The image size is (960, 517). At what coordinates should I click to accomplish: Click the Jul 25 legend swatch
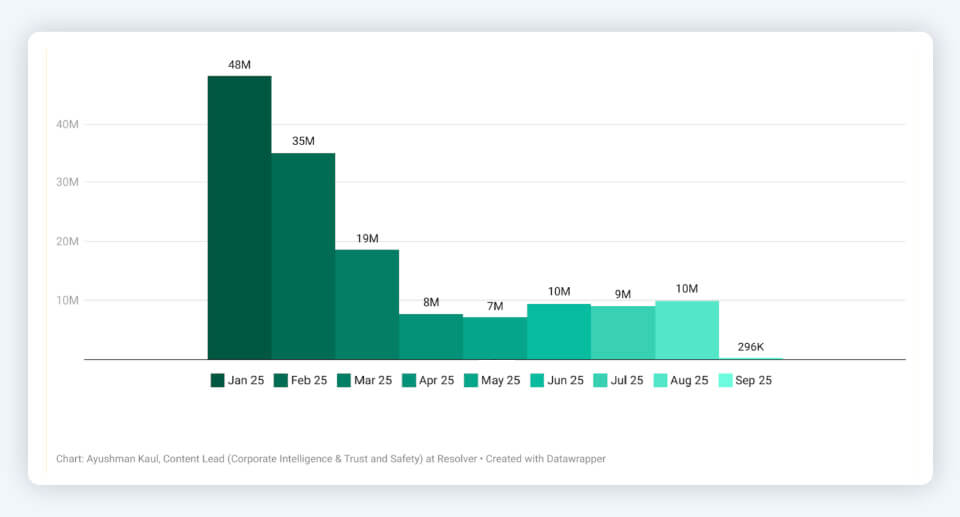point(600,380)
